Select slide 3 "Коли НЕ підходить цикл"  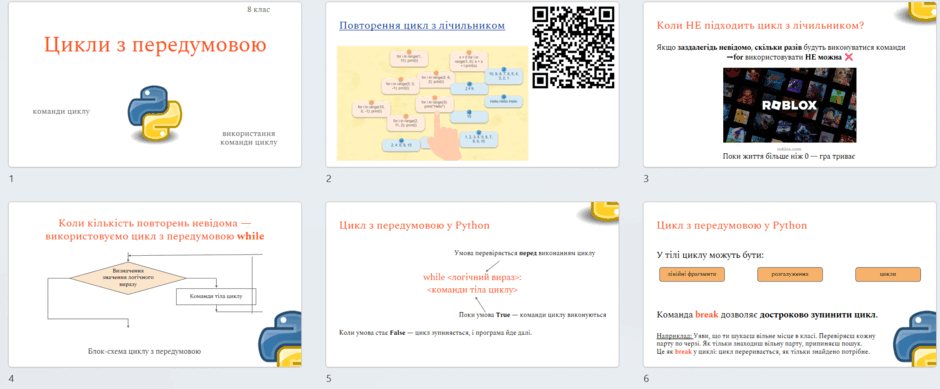[x=790, y=85]
